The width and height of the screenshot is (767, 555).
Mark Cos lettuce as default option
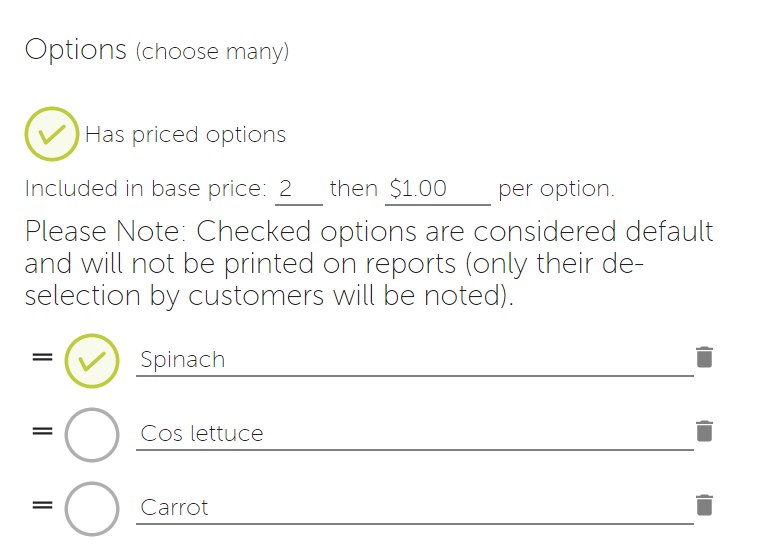92,435
